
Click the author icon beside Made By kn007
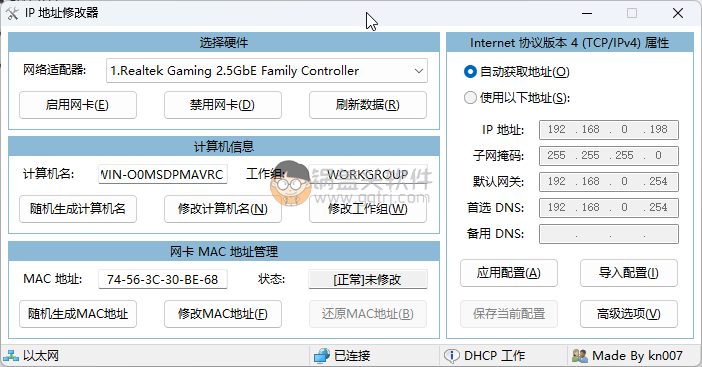coord(580,356)
